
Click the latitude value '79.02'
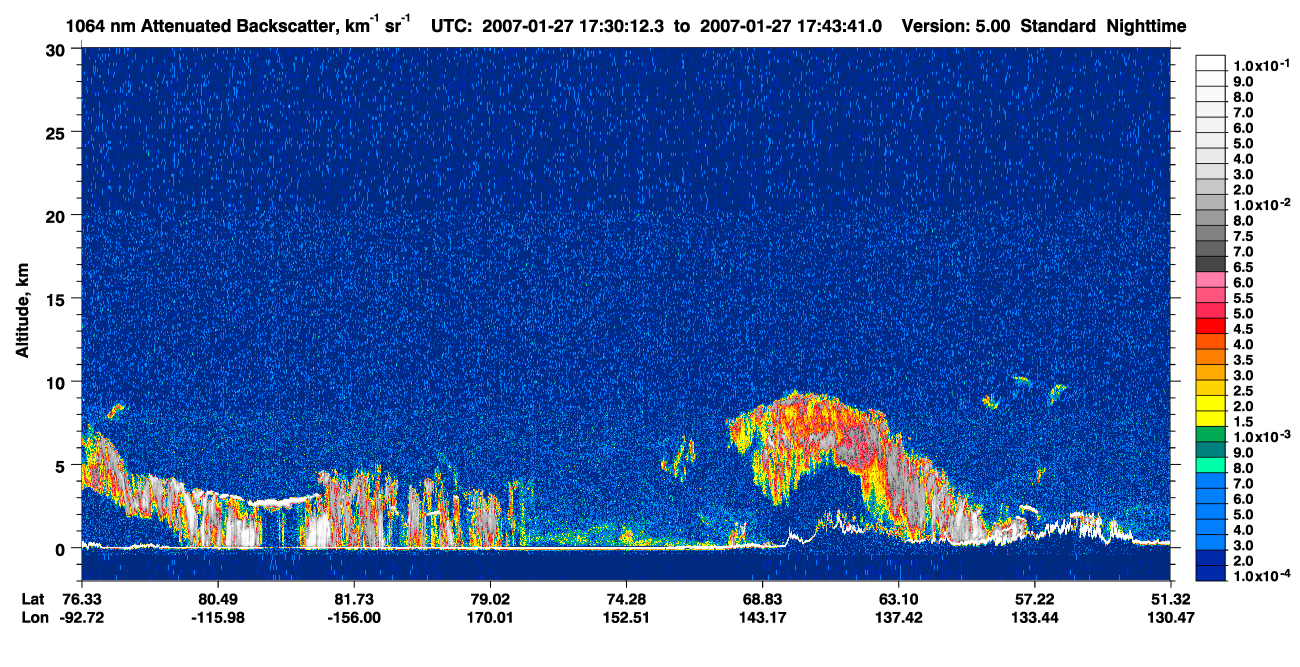[489, 598]
